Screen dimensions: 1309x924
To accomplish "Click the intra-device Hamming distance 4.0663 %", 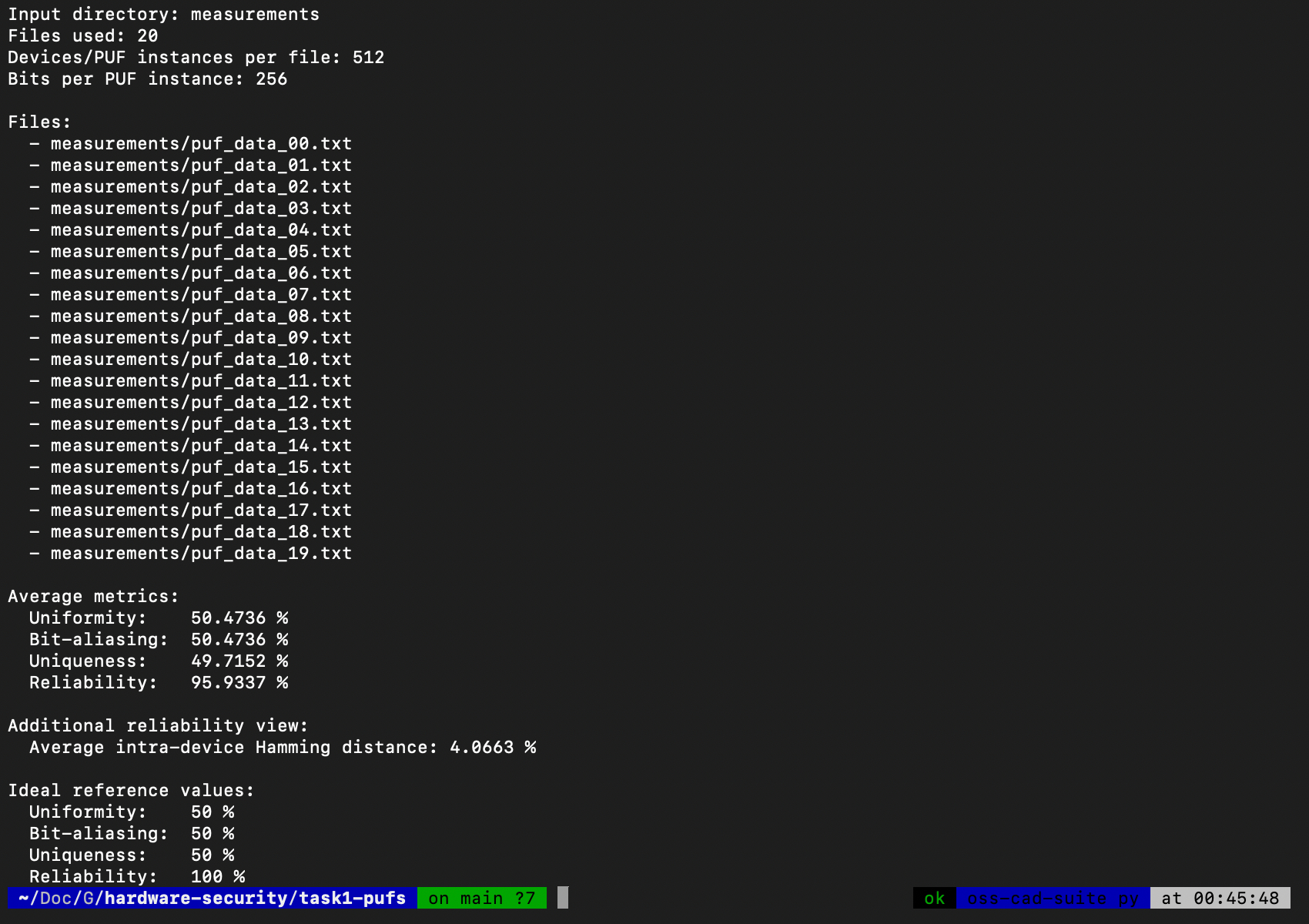I will point(493,748).
